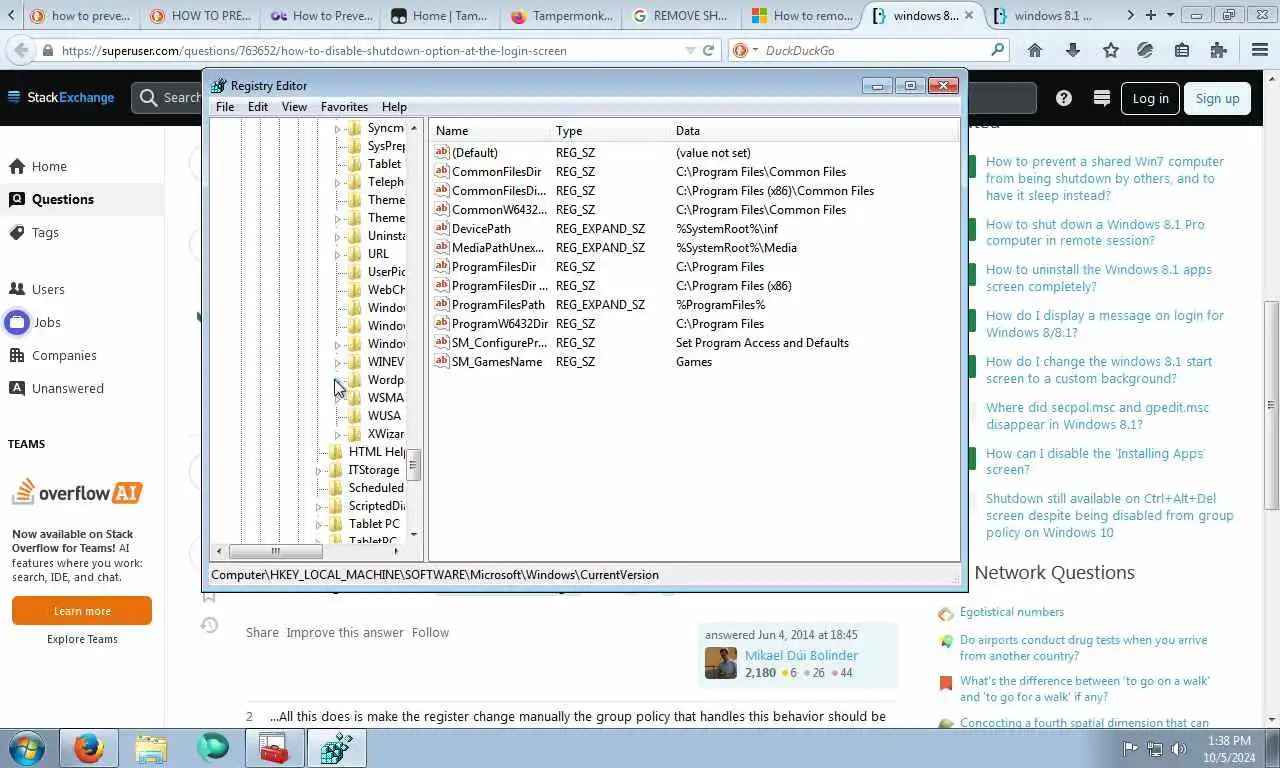Open Registry Editor Help menu
The width and height of the screenshot is (1280, 768).
click(394, 107)
